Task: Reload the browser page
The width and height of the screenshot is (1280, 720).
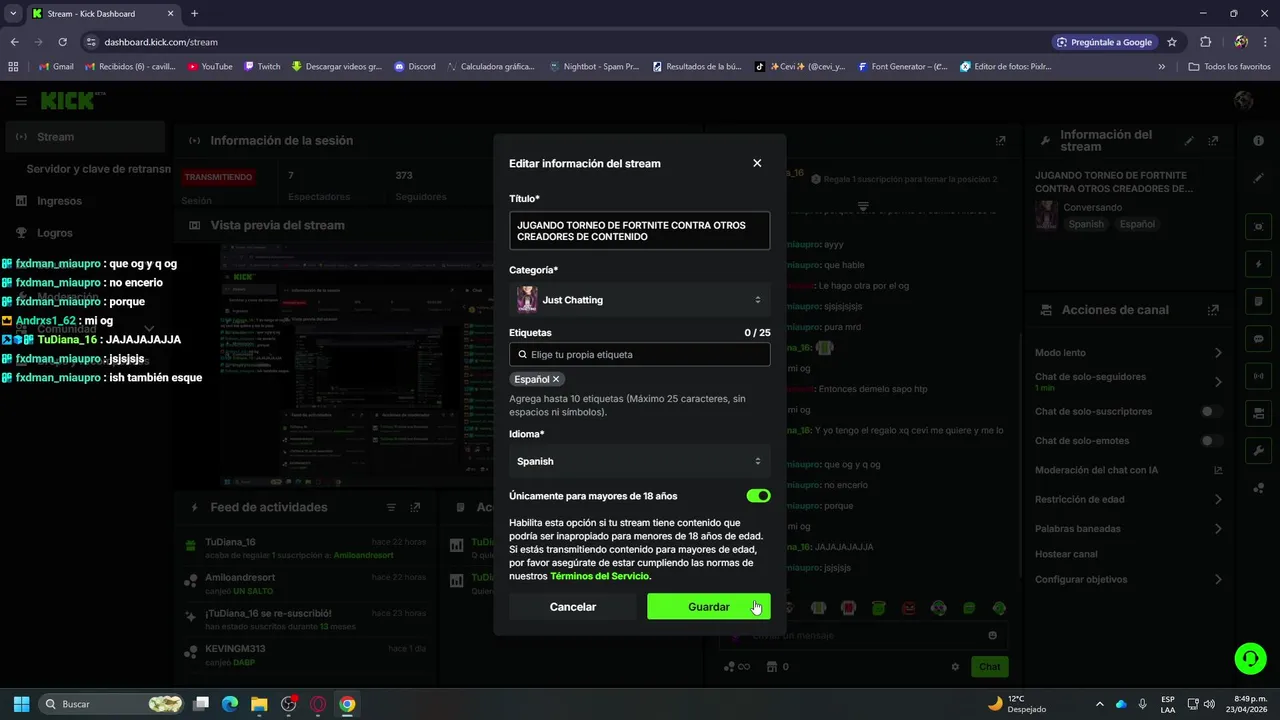Action: coord(62,42)
